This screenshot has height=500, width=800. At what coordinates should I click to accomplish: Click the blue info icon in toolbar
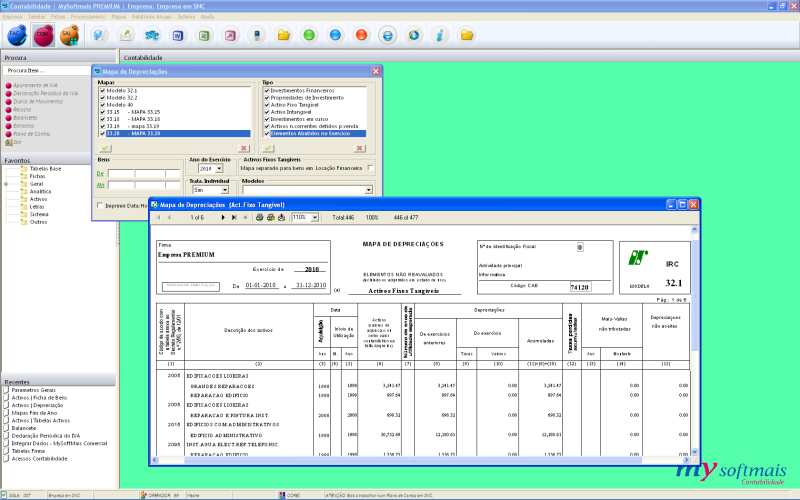coord(440,35)
